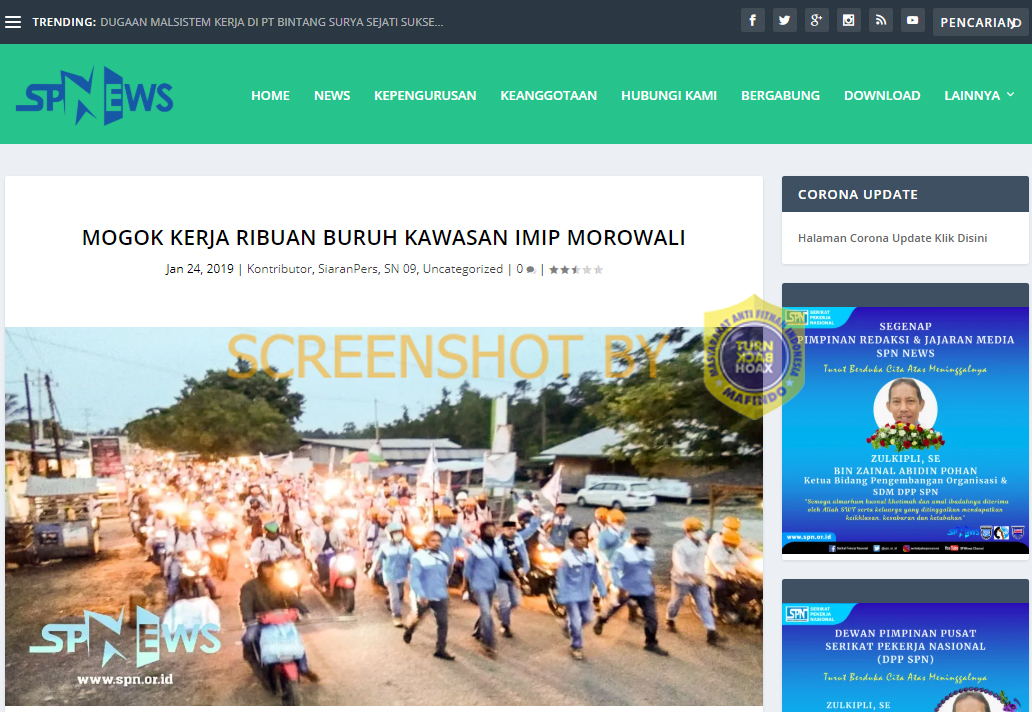Open the hamburger menu icon
The width and height of the screenshot is (1032, 712).
pyautogui.click(x=13, y=22)
